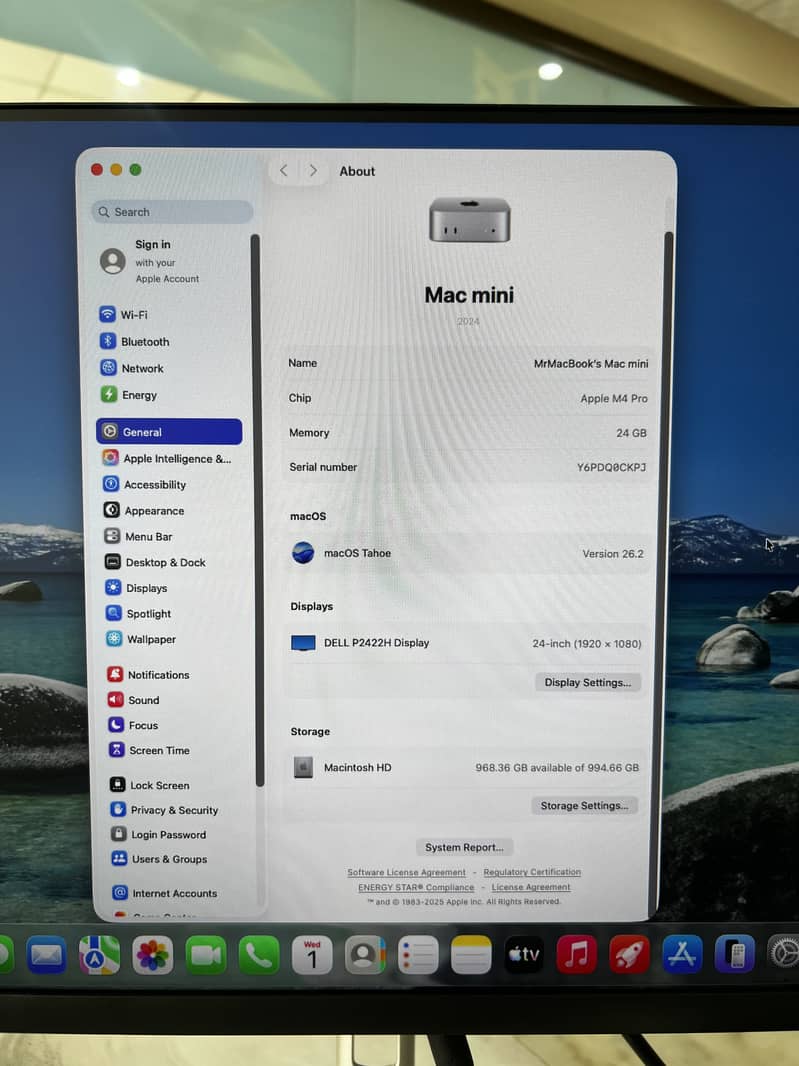This screenshot has height=1066, width=799.
Task: Open Login Password settings
Action: tap(158, 834)
